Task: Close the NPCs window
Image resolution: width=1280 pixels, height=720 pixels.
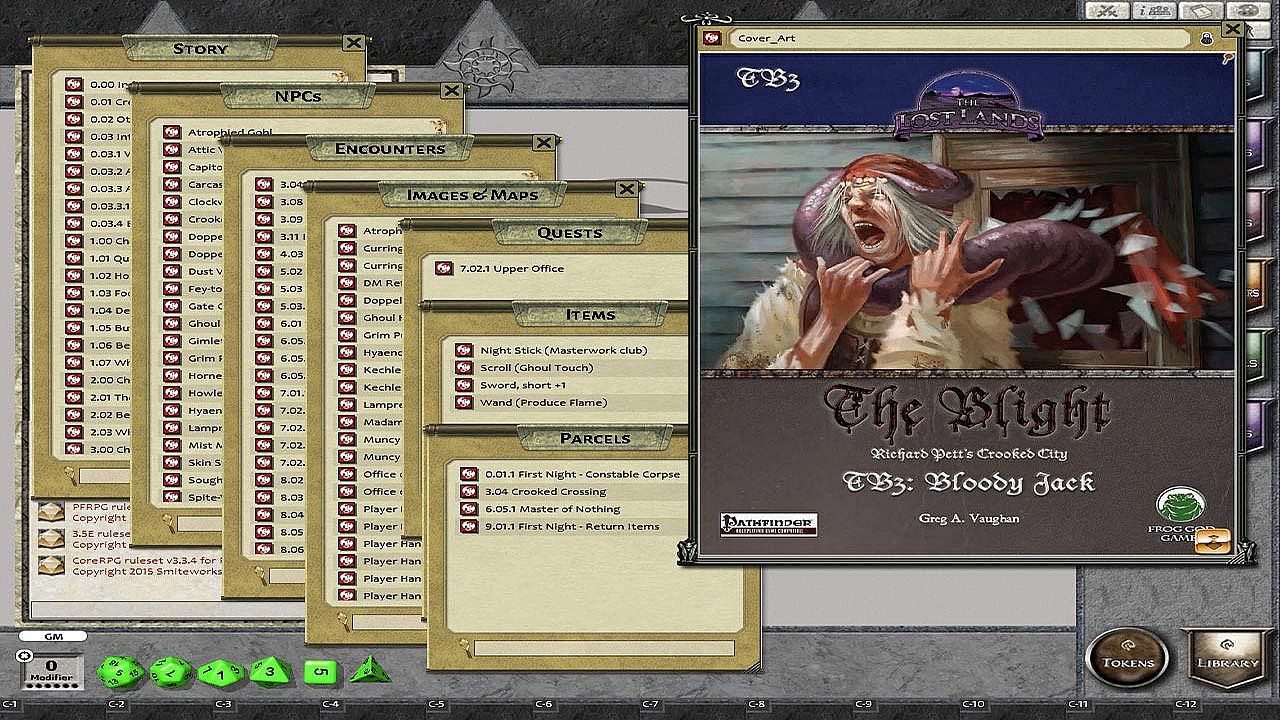Action: click(451, 90)
